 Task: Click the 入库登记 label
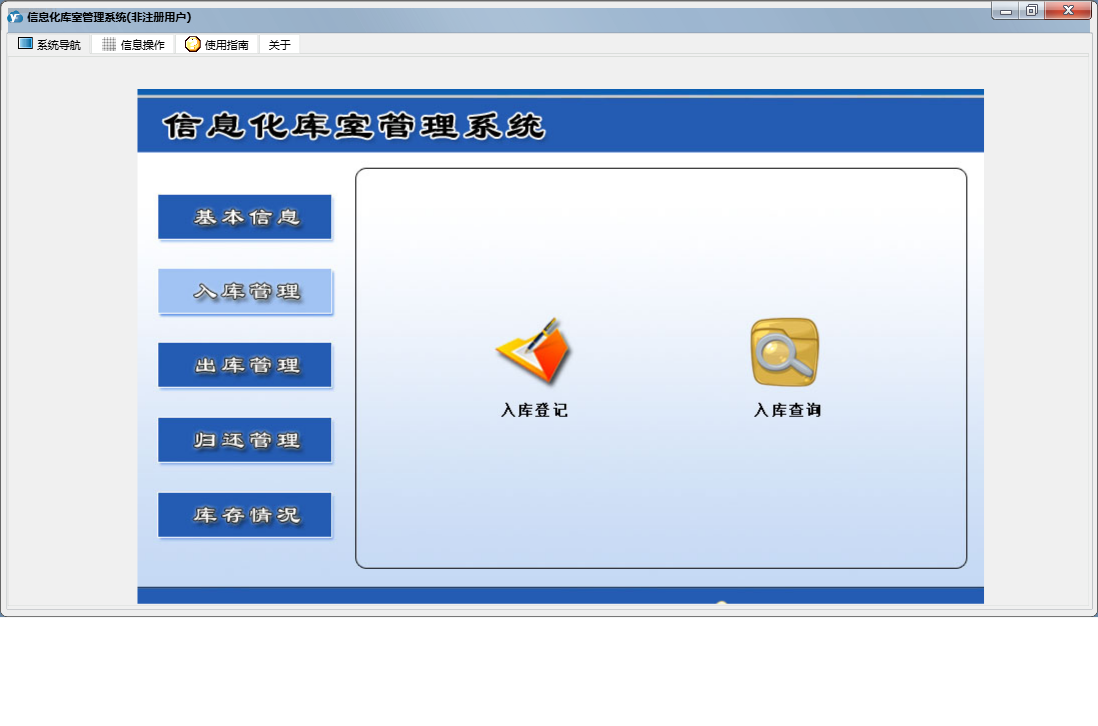tap(534, 410)
